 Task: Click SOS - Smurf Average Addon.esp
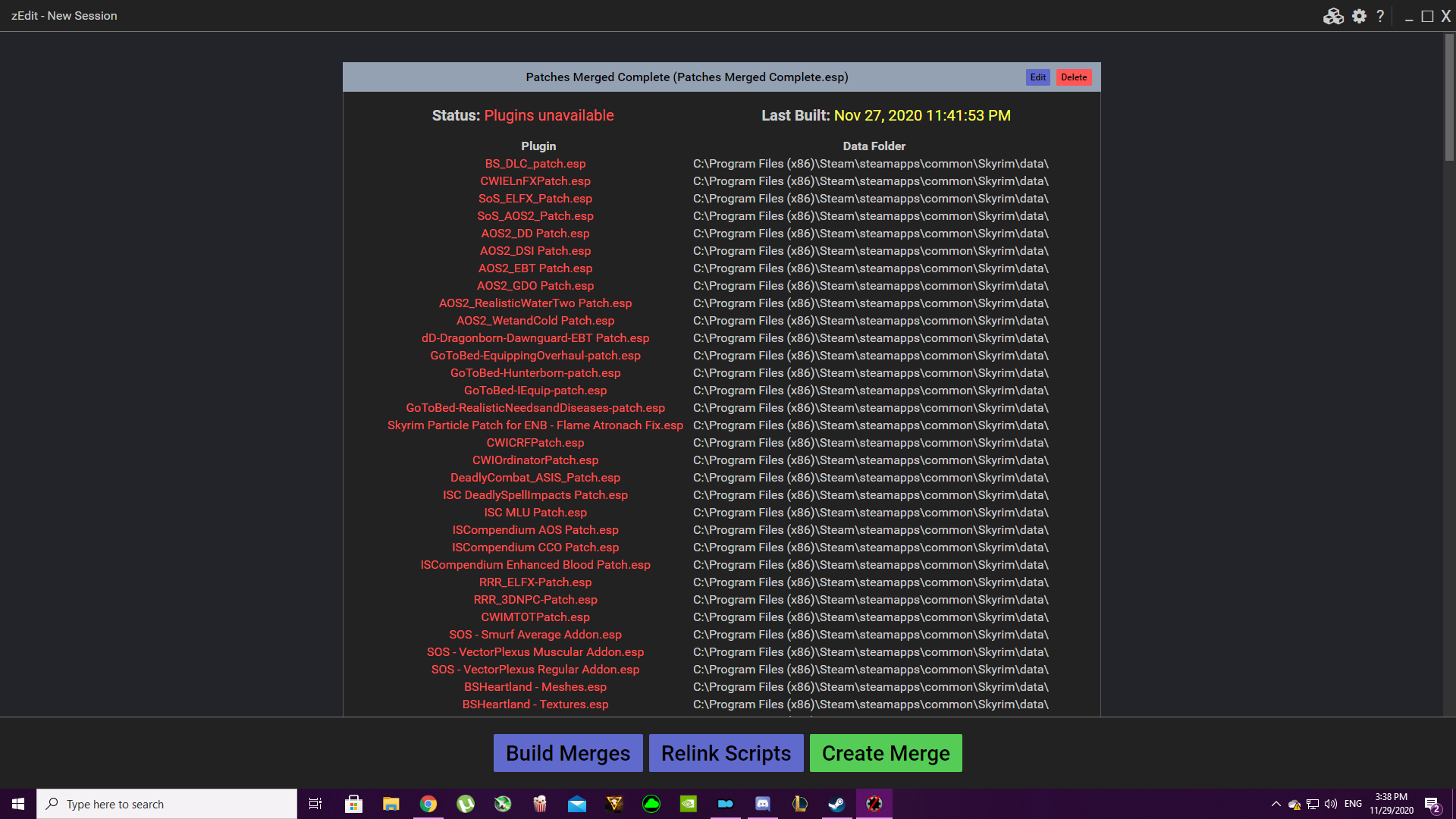click(x=535, y=635)
